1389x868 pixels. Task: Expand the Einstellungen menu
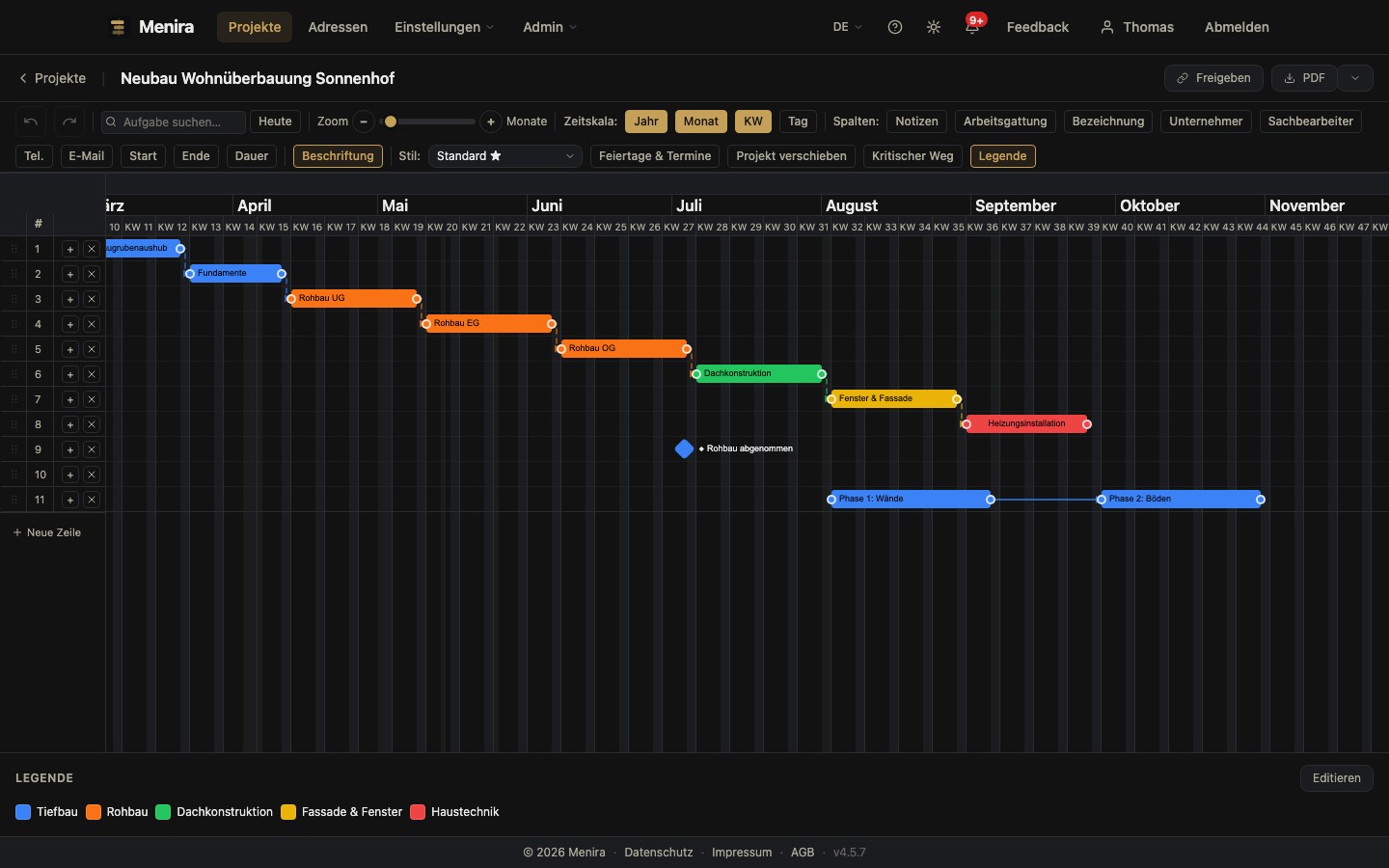[444, 27]
